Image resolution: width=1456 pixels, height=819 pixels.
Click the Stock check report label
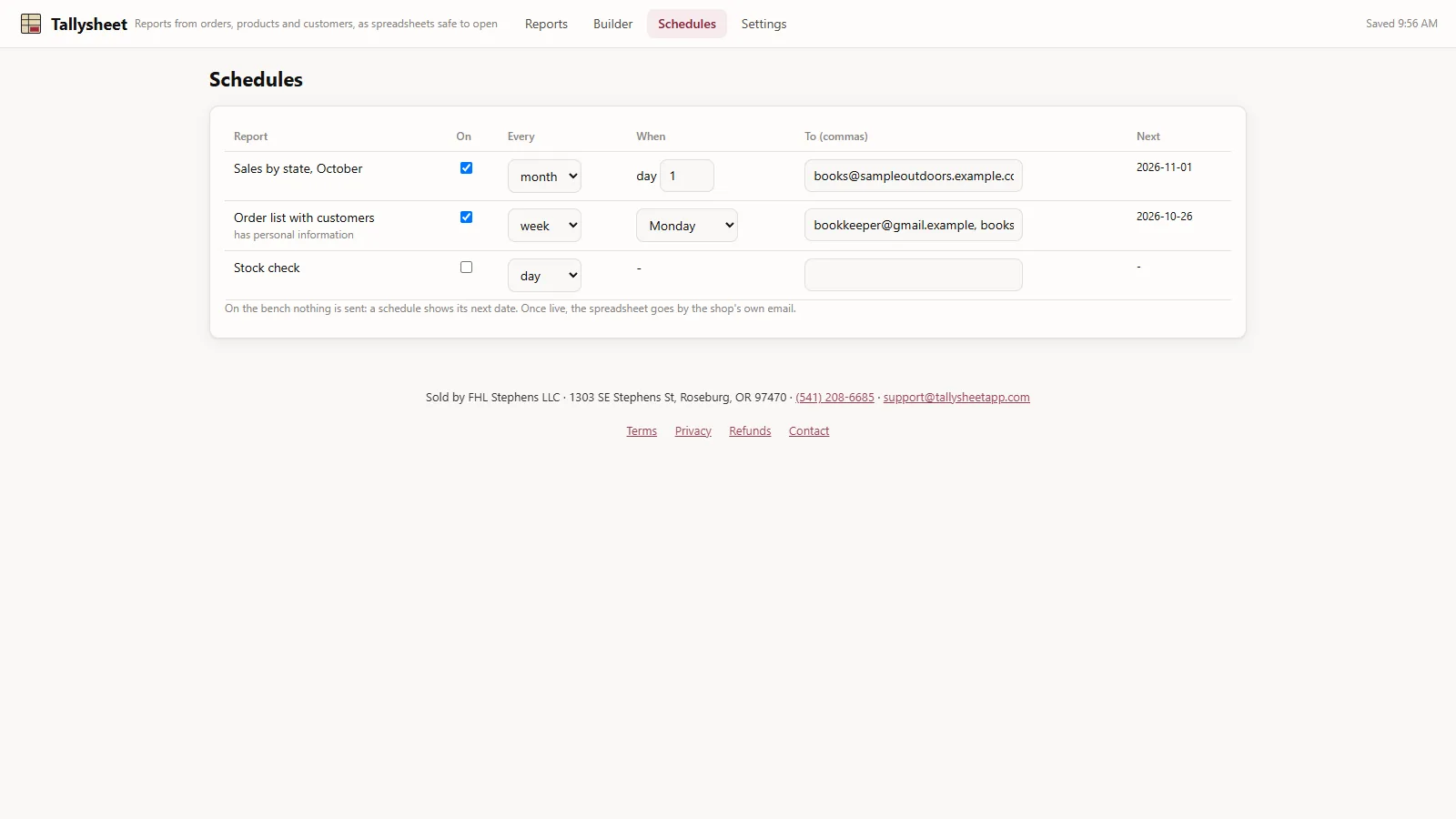pyautogui.click(x=267, y=268)
